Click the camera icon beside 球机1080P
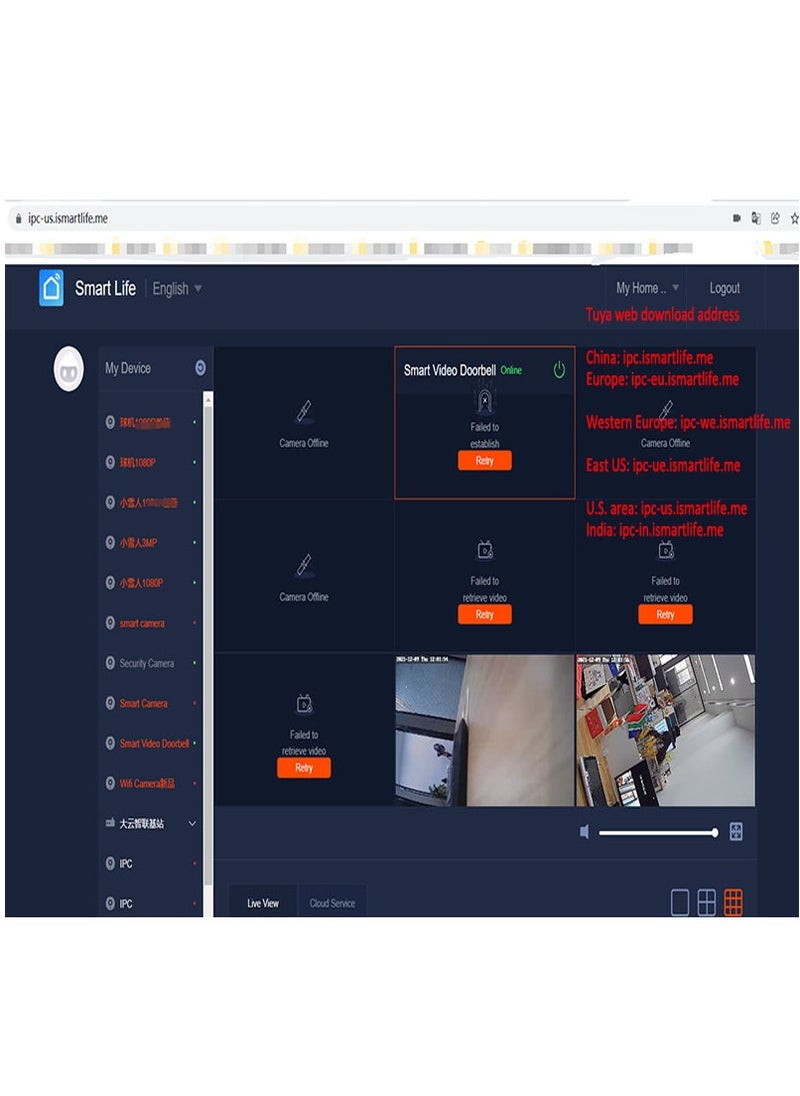This screenshot has height=1096, width=800. point(110,462)
